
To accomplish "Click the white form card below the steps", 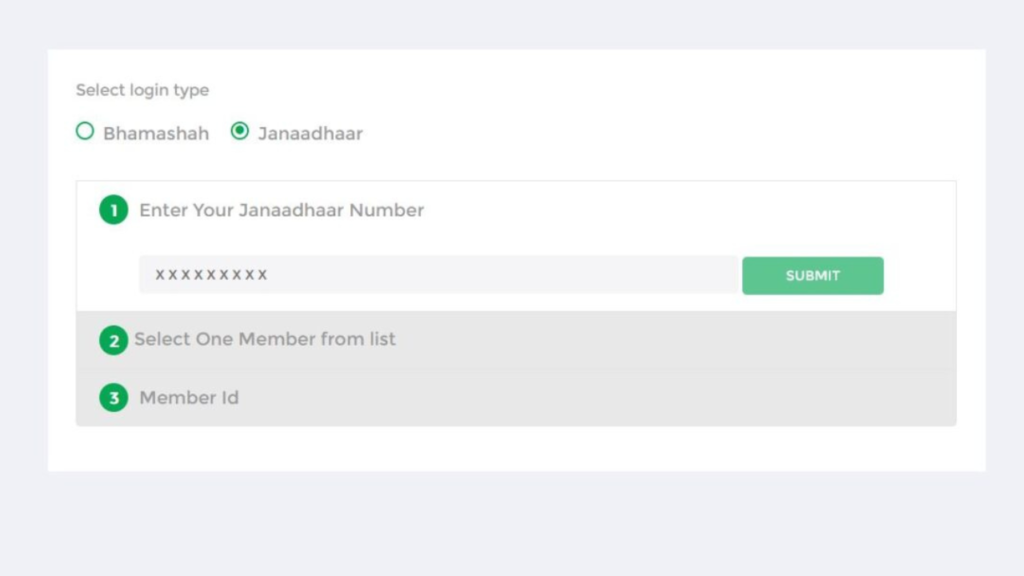I will pos(516,449).
